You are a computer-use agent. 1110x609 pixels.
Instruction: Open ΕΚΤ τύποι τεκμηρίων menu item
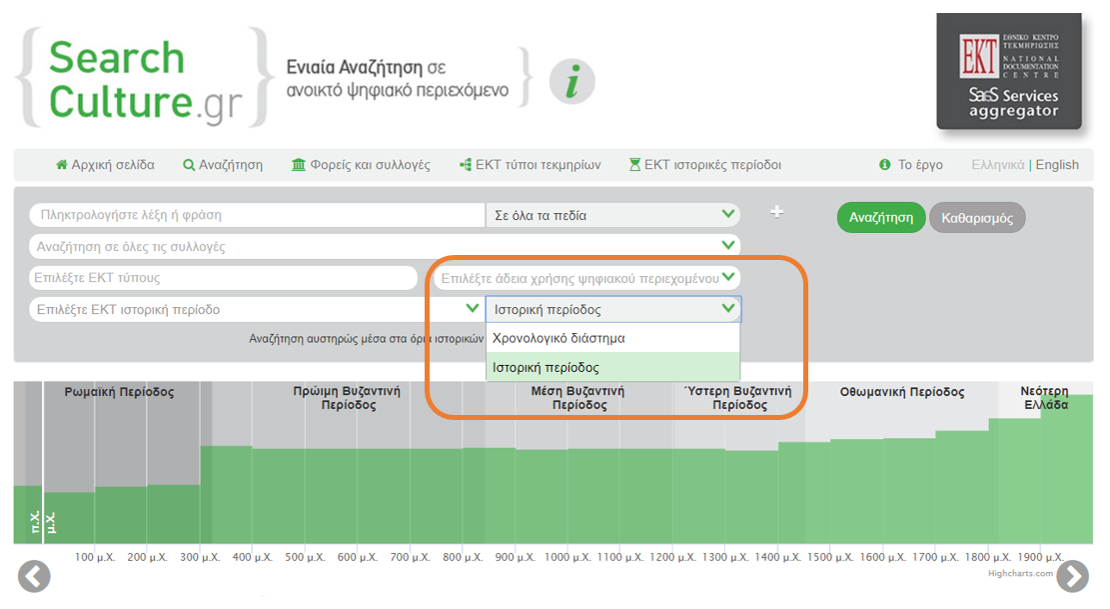click(538, 165)
